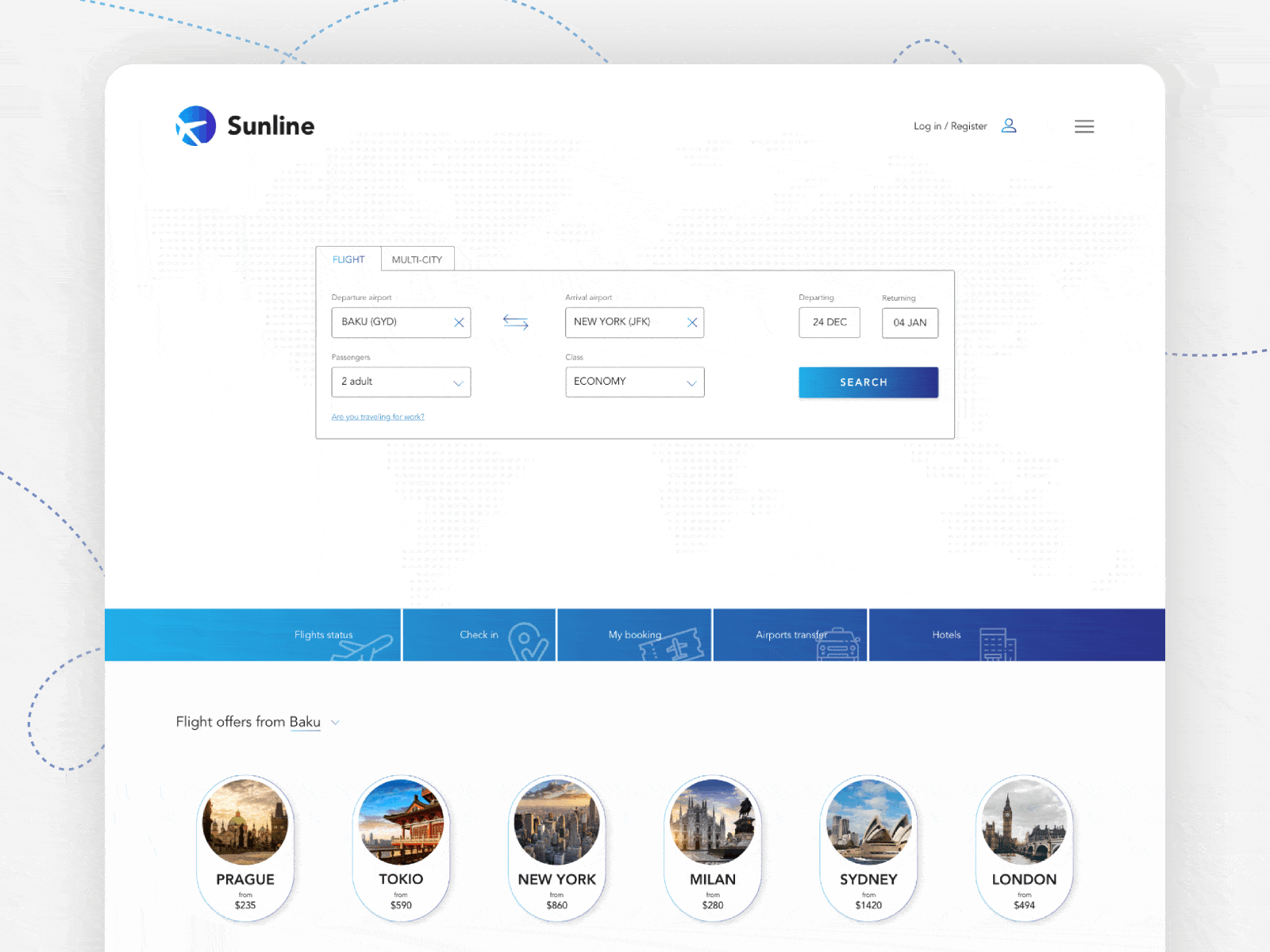Click the taxi icon in Airports transfer
Image resolution: width=1270 pixels, height=952 pixels.
point(837,645)
